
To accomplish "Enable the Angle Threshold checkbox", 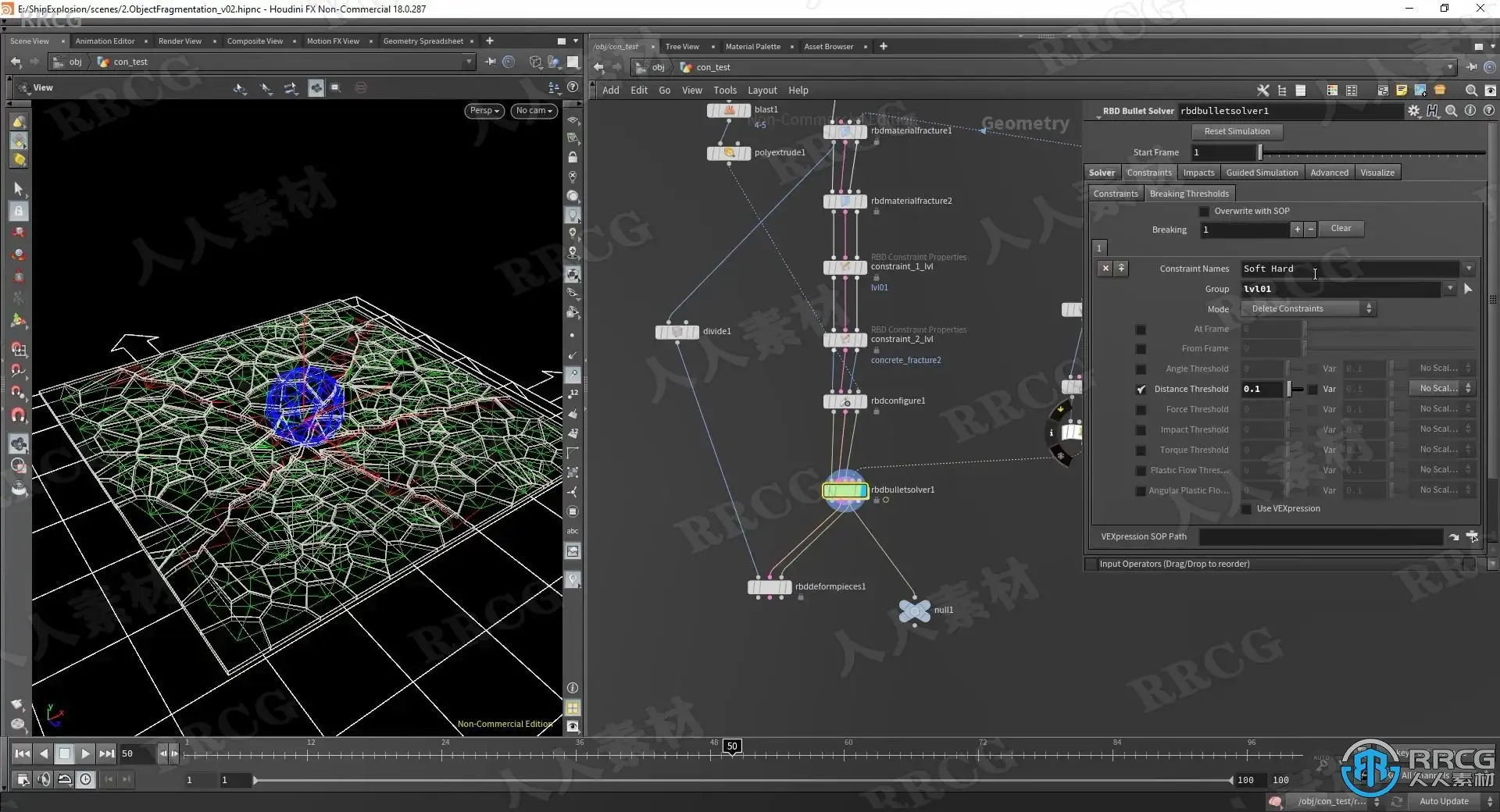I will 1141,369.
